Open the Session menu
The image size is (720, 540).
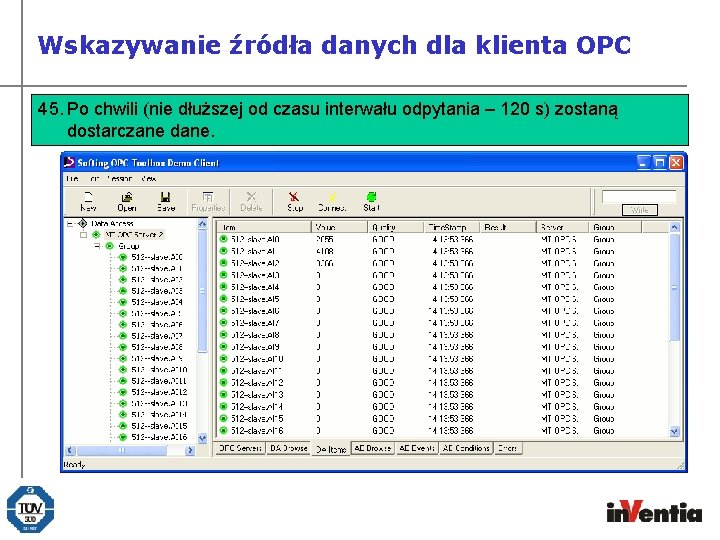119,179
